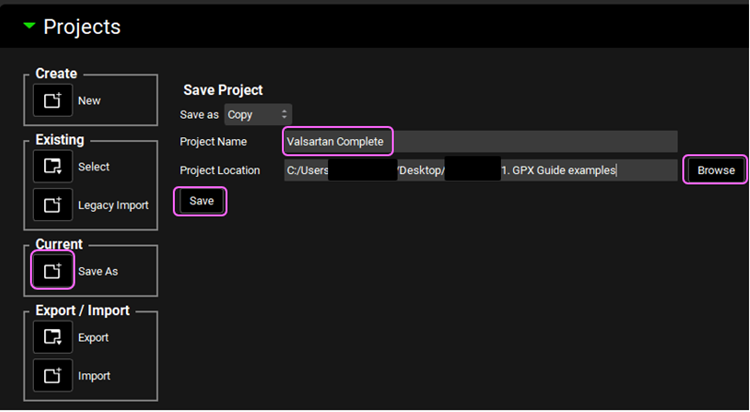Click the Legacy Import icon
This screenshot has width=750, height=412.
53,205
